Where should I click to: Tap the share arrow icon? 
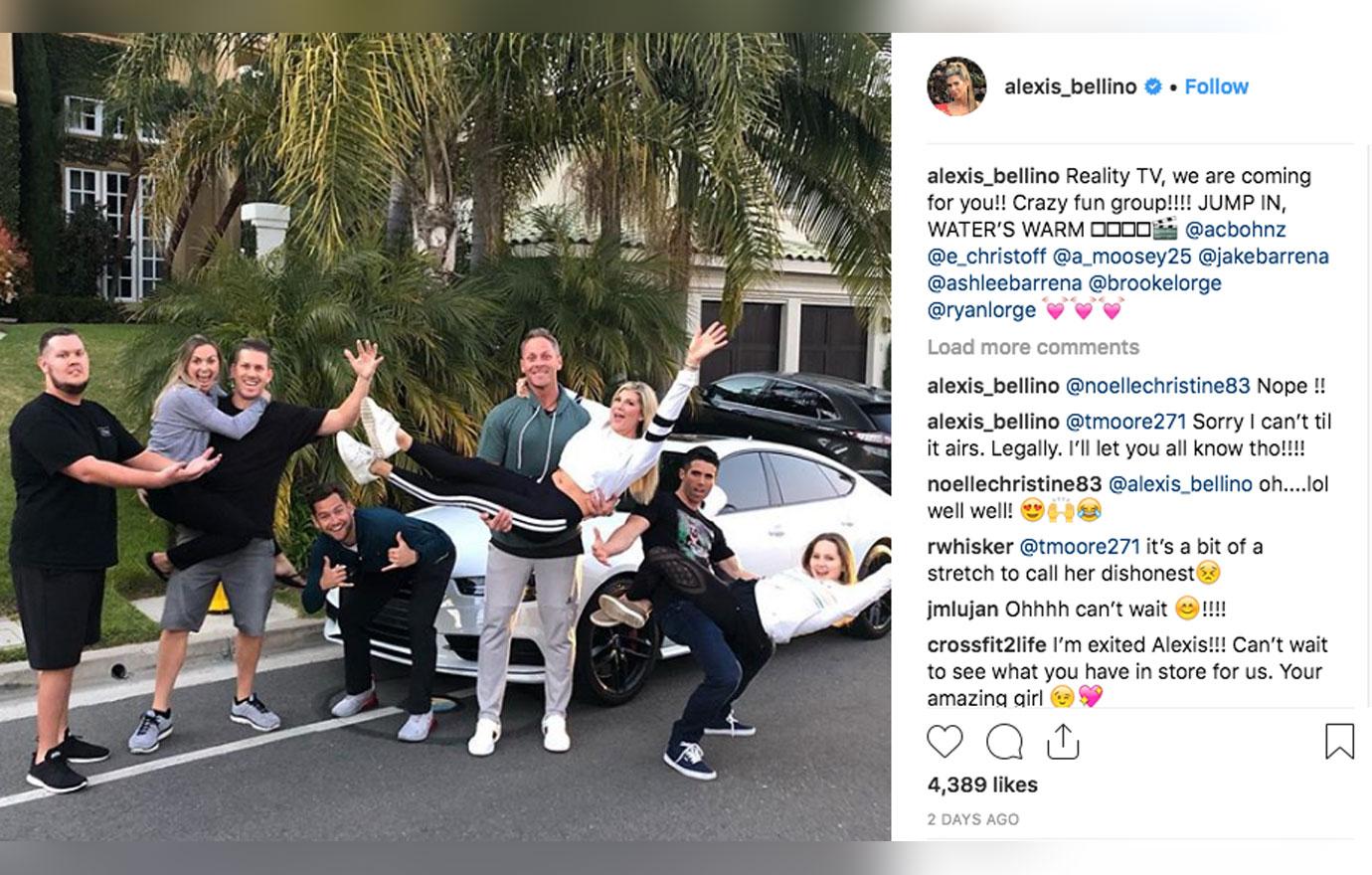pos(1063,741)
